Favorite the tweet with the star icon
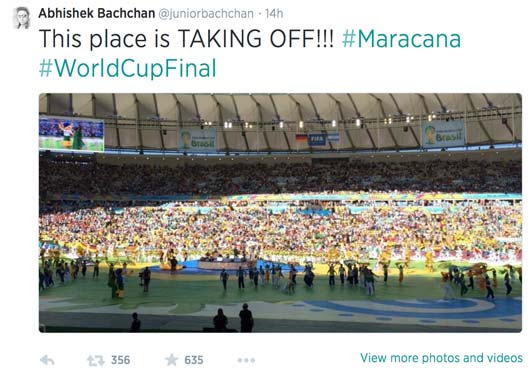Image resolution: width=530 pixels, height=373 pixels. pyautogui.click(x=172, y=360)
